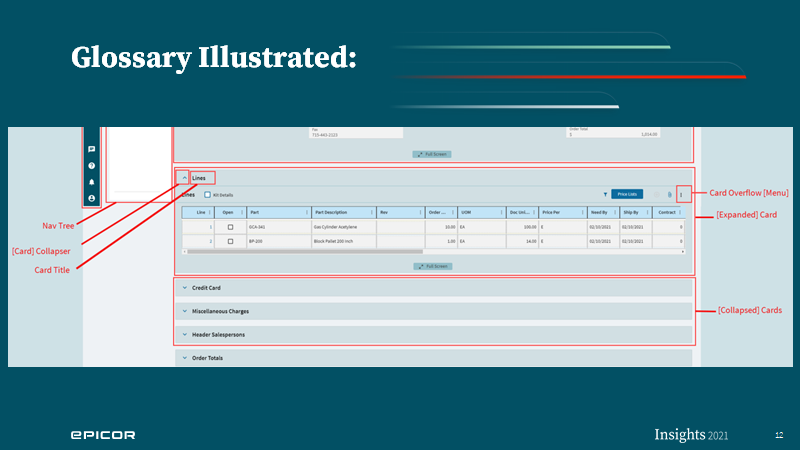Select the GCA-341 part cell
This screenshot has width=800, height=450.
pos(279,227)
